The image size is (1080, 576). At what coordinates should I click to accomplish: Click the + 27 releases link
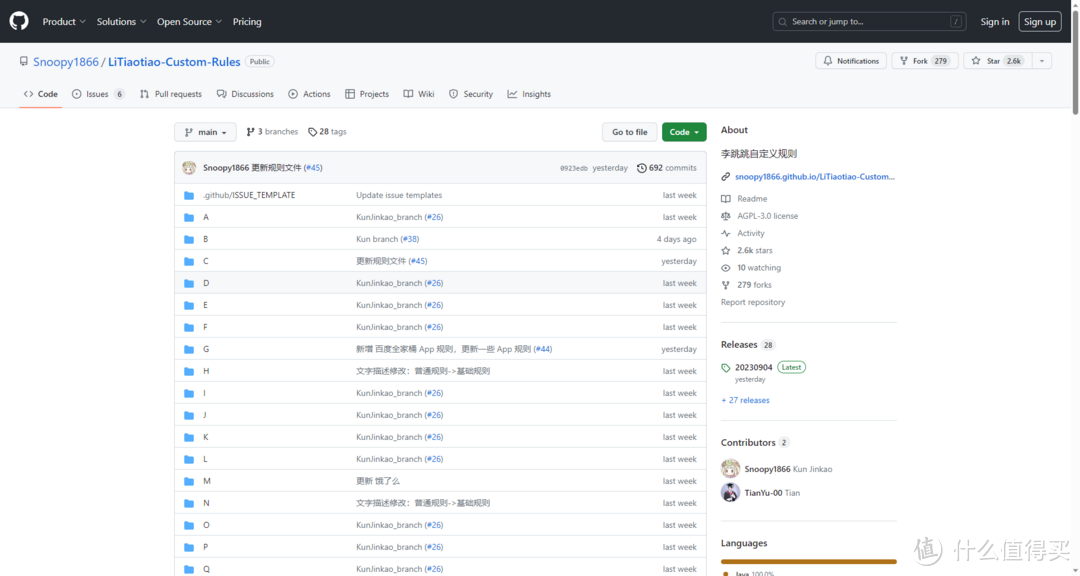tap(745, 400)
